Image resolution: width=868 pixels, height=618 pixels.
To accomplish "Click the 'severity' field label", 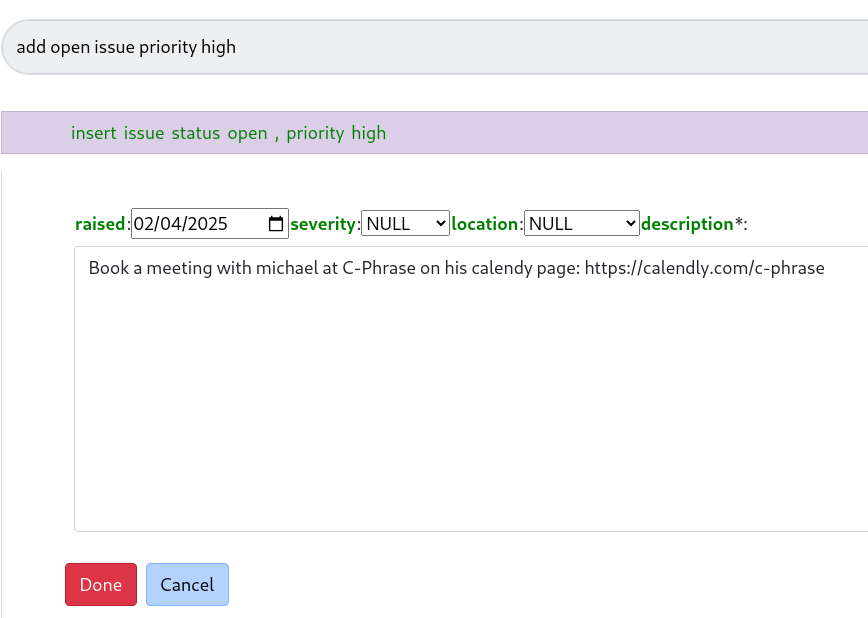I will pos(323,224).
